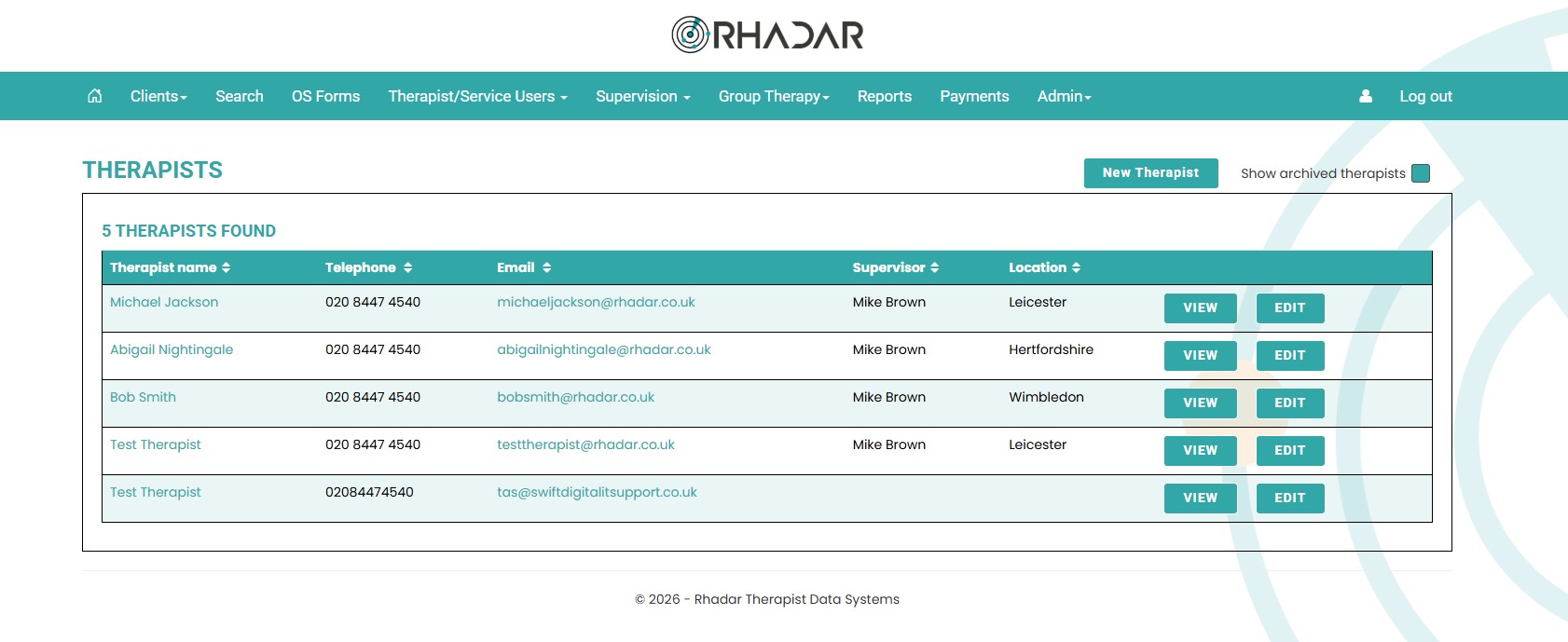Open Bob Smith name link

143,397
